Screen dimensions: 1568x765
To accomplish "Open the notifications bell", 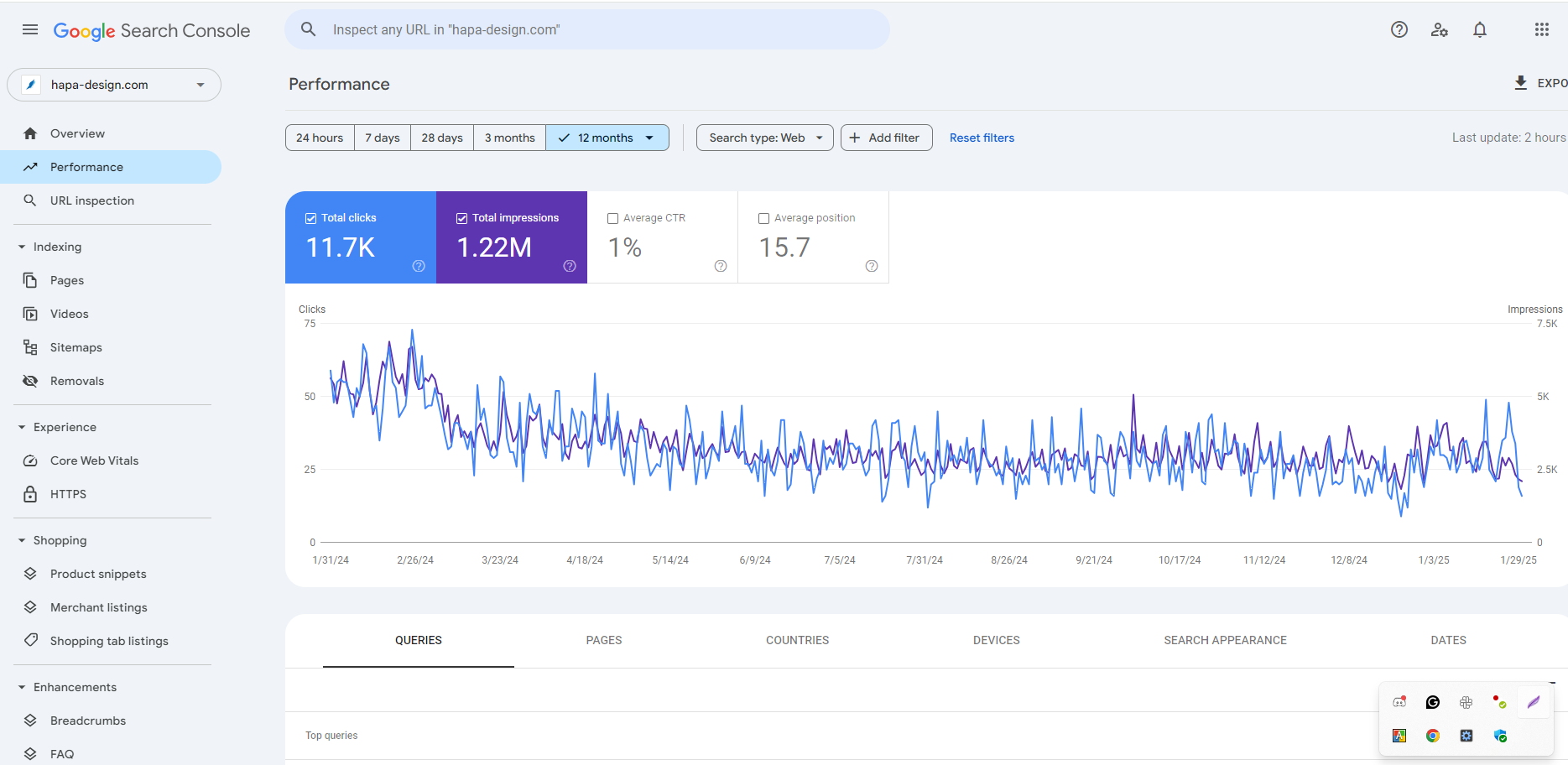I will [x=1480, y=29].
